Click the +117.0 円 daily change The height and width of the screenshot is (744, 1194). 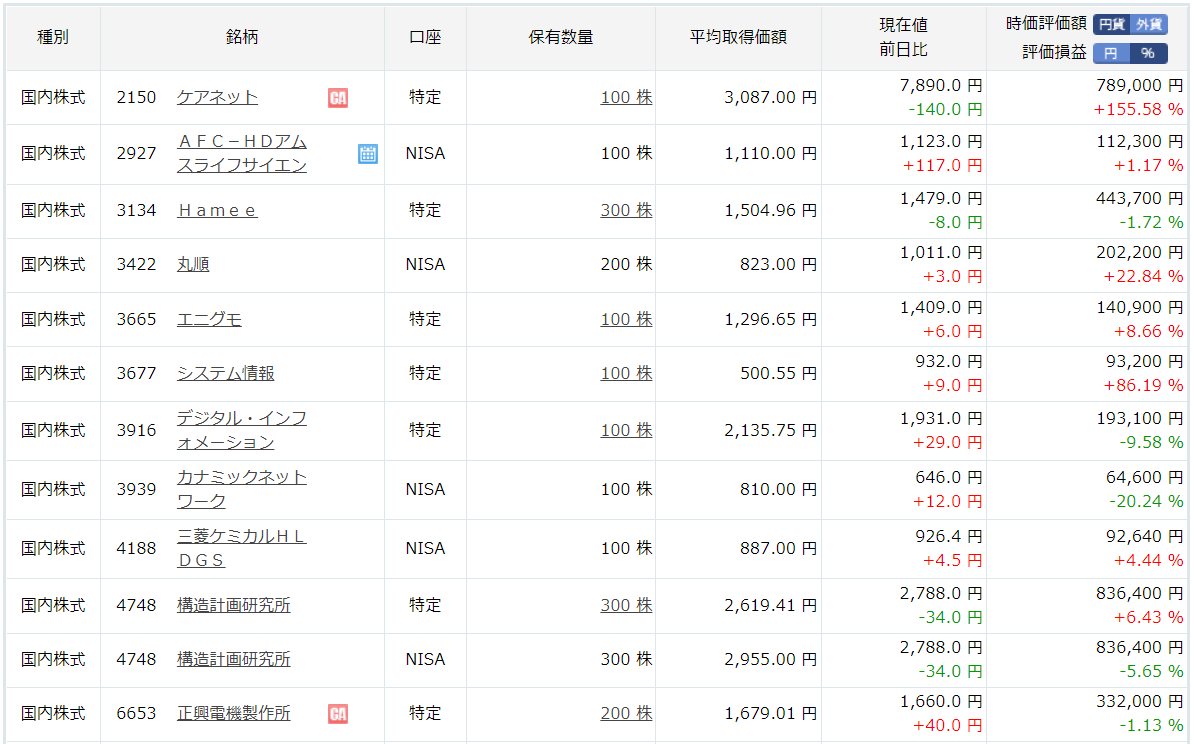click(x=942, y=165)
